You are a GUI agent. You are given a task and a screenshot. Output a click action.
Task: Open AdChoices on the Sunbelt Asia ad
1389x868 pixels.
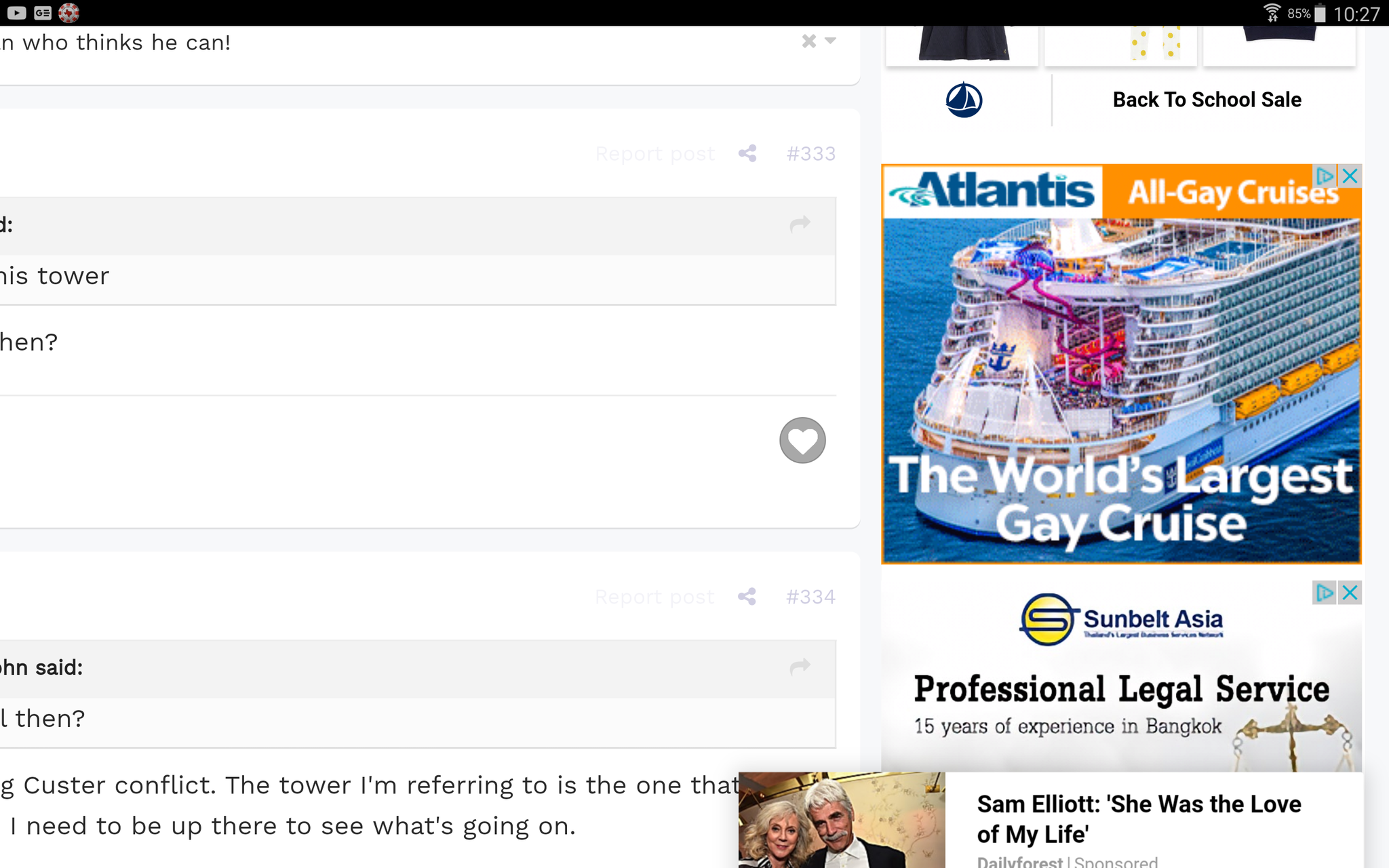[x=1323, y=592]
